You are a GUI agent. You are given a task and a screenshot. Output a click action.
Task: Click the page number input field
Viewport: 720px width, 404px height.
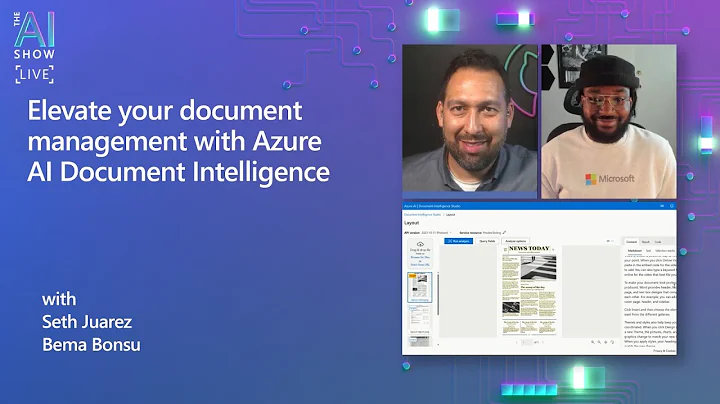527,342
